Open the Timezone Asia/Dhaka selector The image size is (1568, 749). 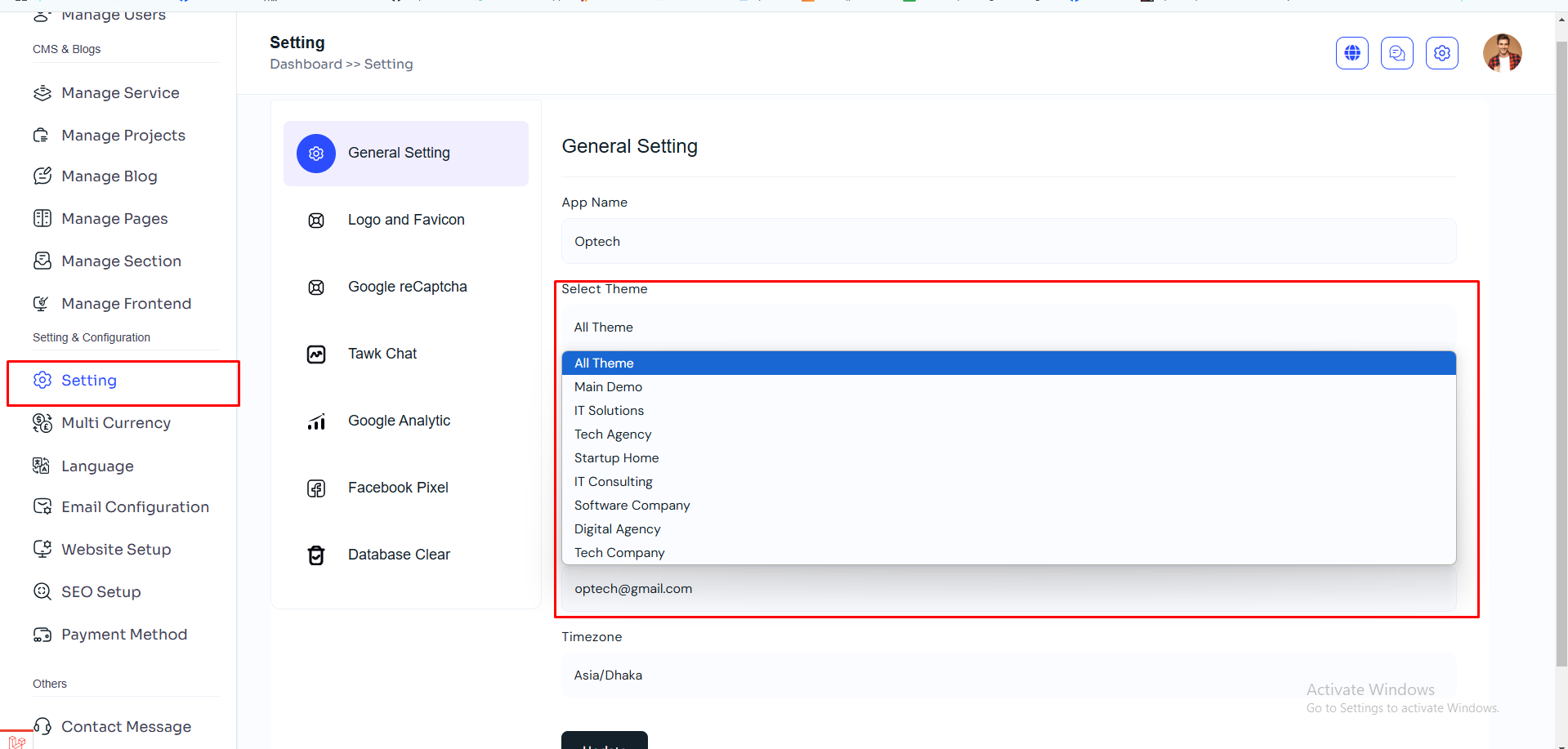(1007, 675)
